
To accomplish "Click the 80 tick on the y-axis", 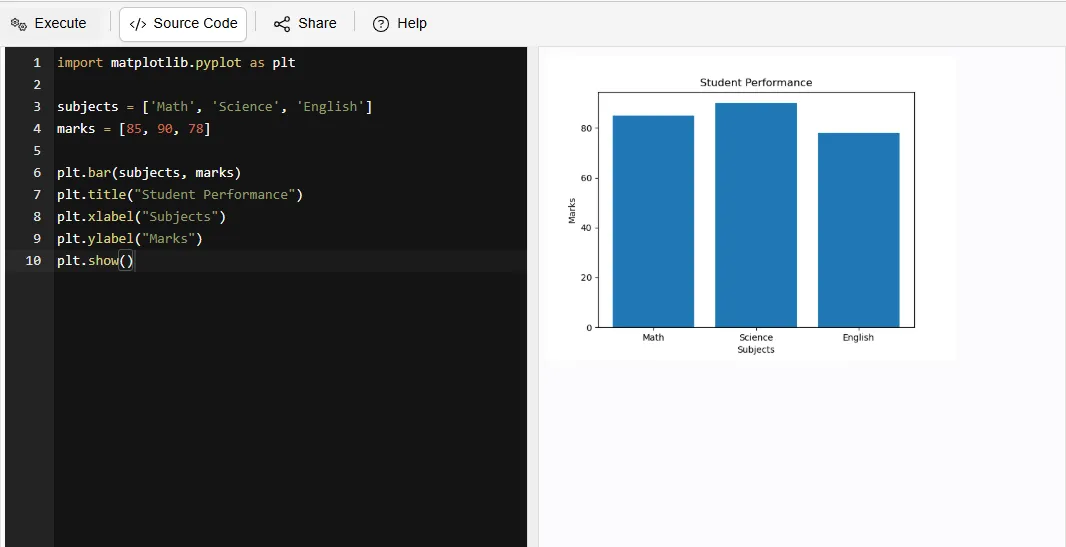I will coord(587,128).
